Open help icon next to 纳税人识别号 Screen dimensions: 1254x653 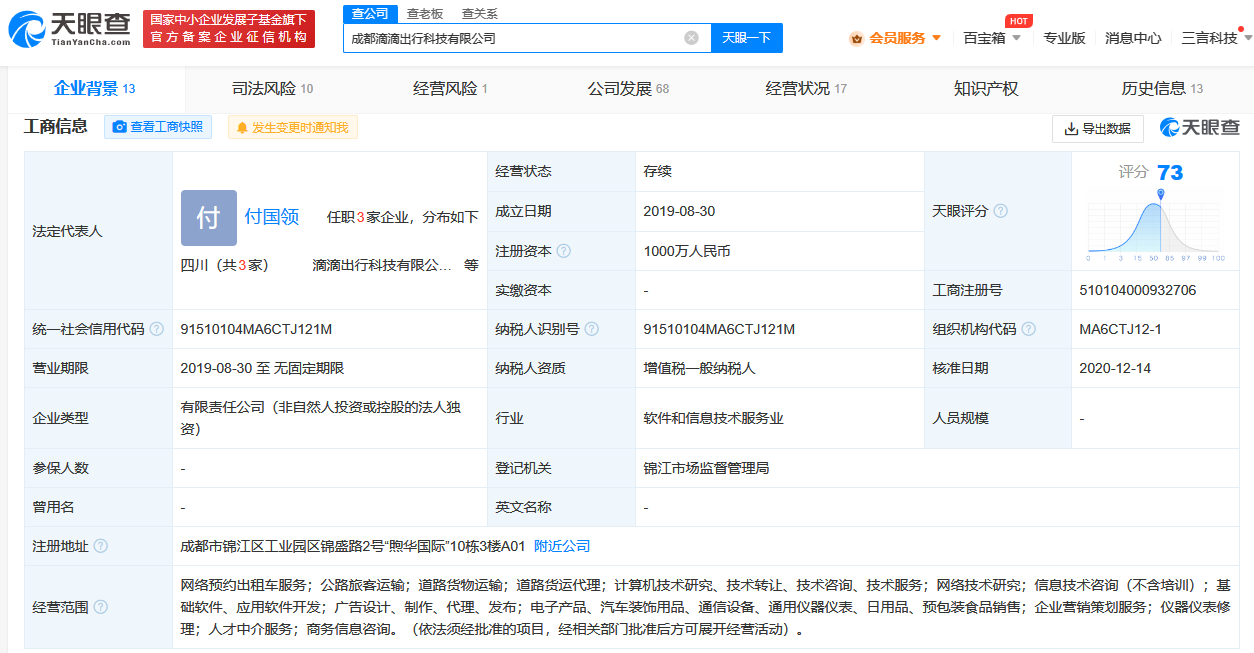pos(592,329)
